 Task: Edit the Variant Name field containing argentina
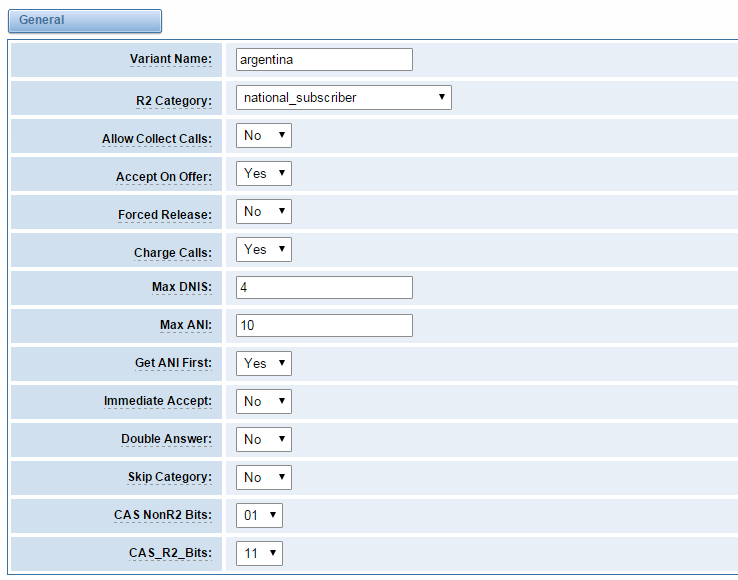pos(324,60)
